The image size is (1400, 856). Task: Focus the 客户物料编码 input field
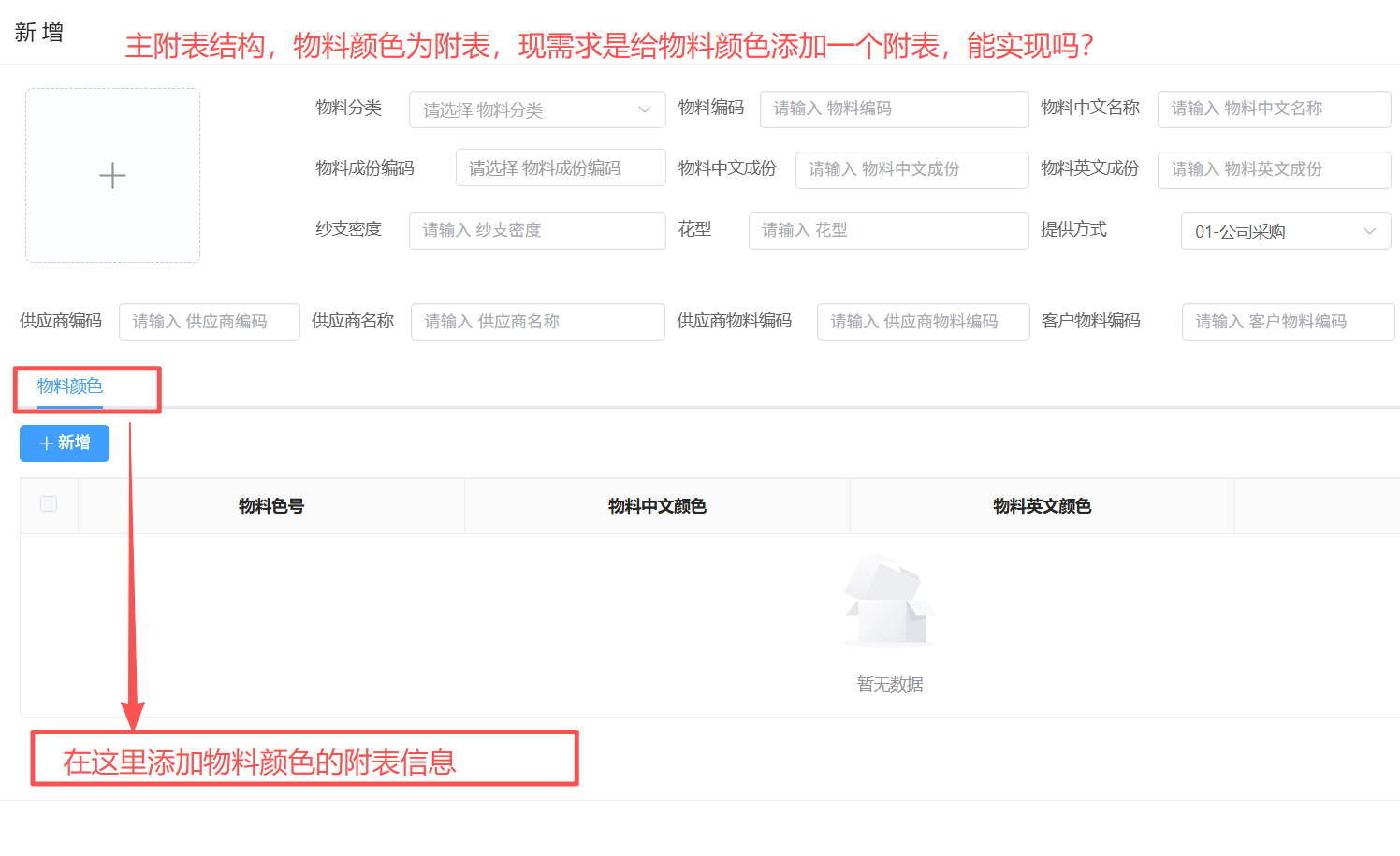1287,322
